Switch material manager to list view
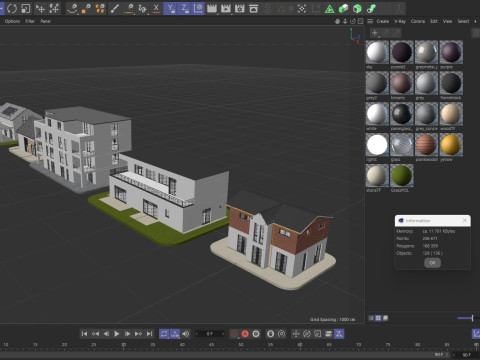The width and height of the screenshot is (480, 360). (x=371, y=318)
